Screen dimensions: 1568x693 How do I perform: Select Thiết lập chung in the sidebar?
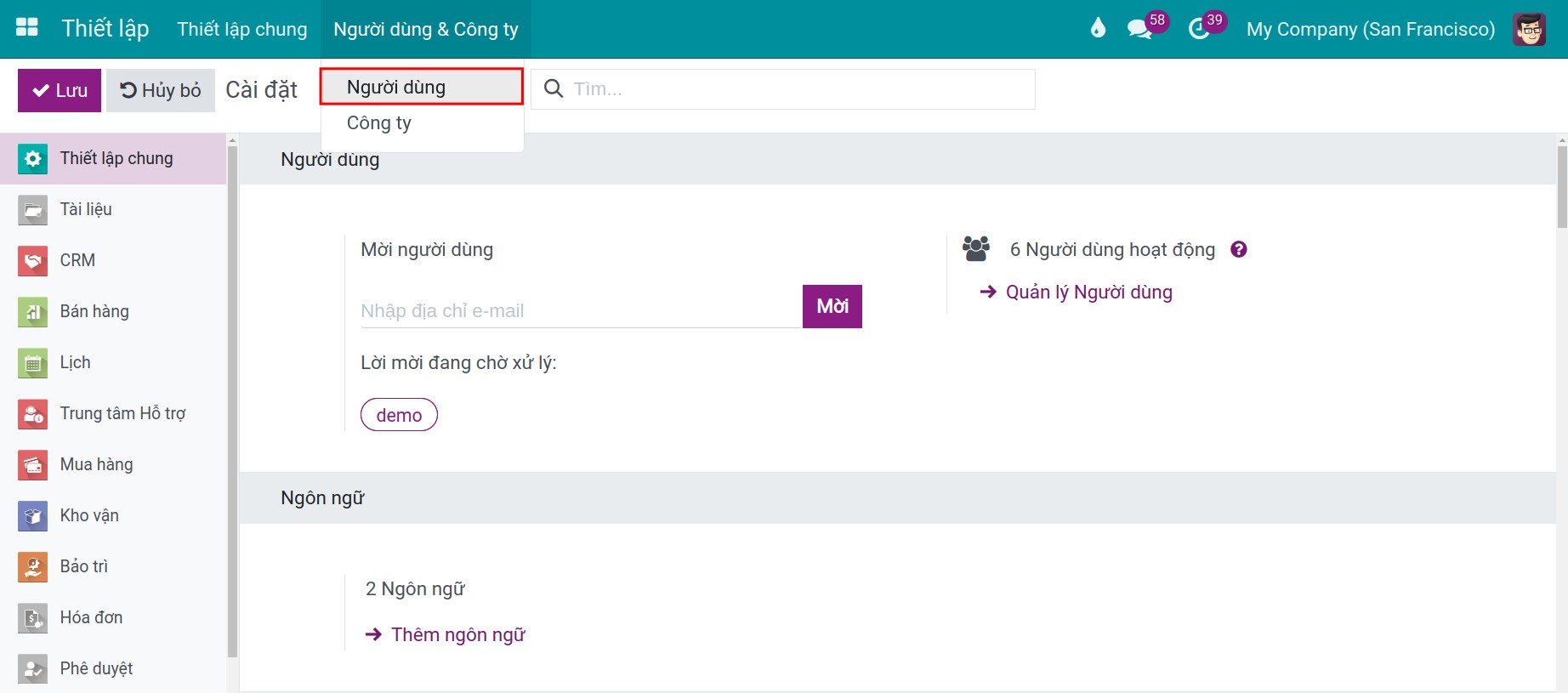[x=113, y=158]
